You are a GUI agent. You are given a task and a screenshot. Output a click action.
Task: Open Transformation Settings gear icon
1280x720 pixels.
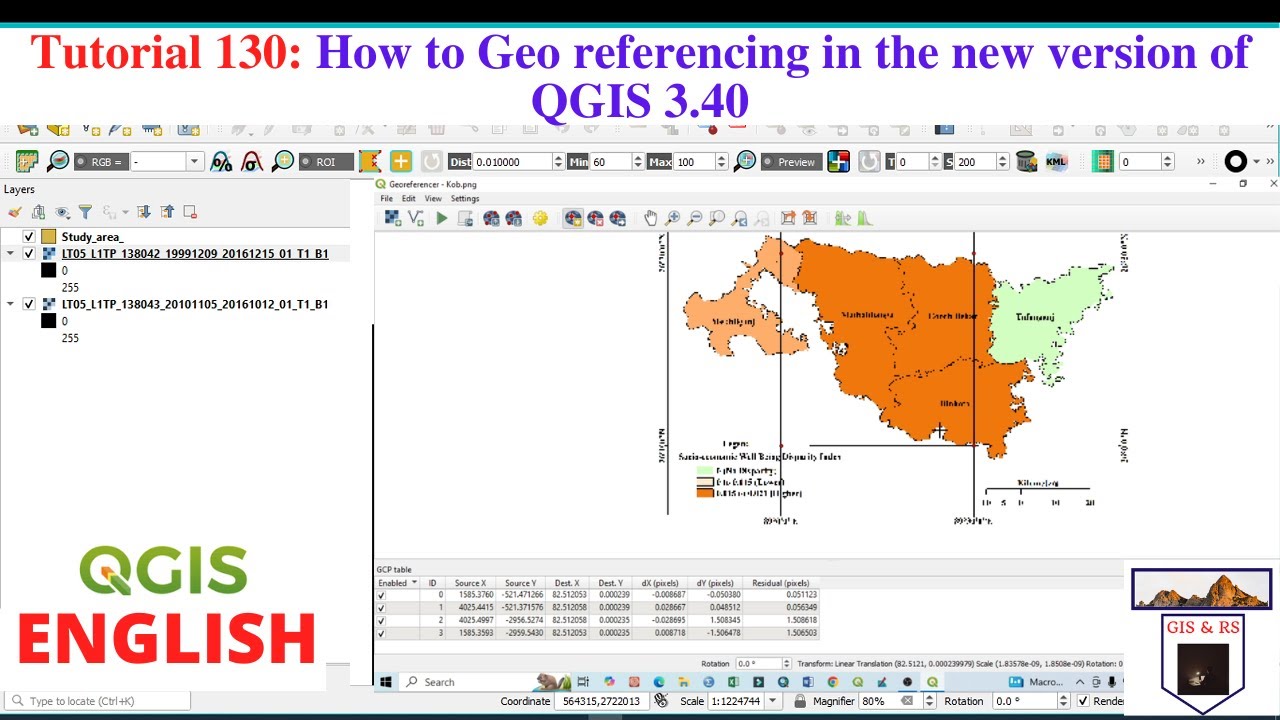540,218
